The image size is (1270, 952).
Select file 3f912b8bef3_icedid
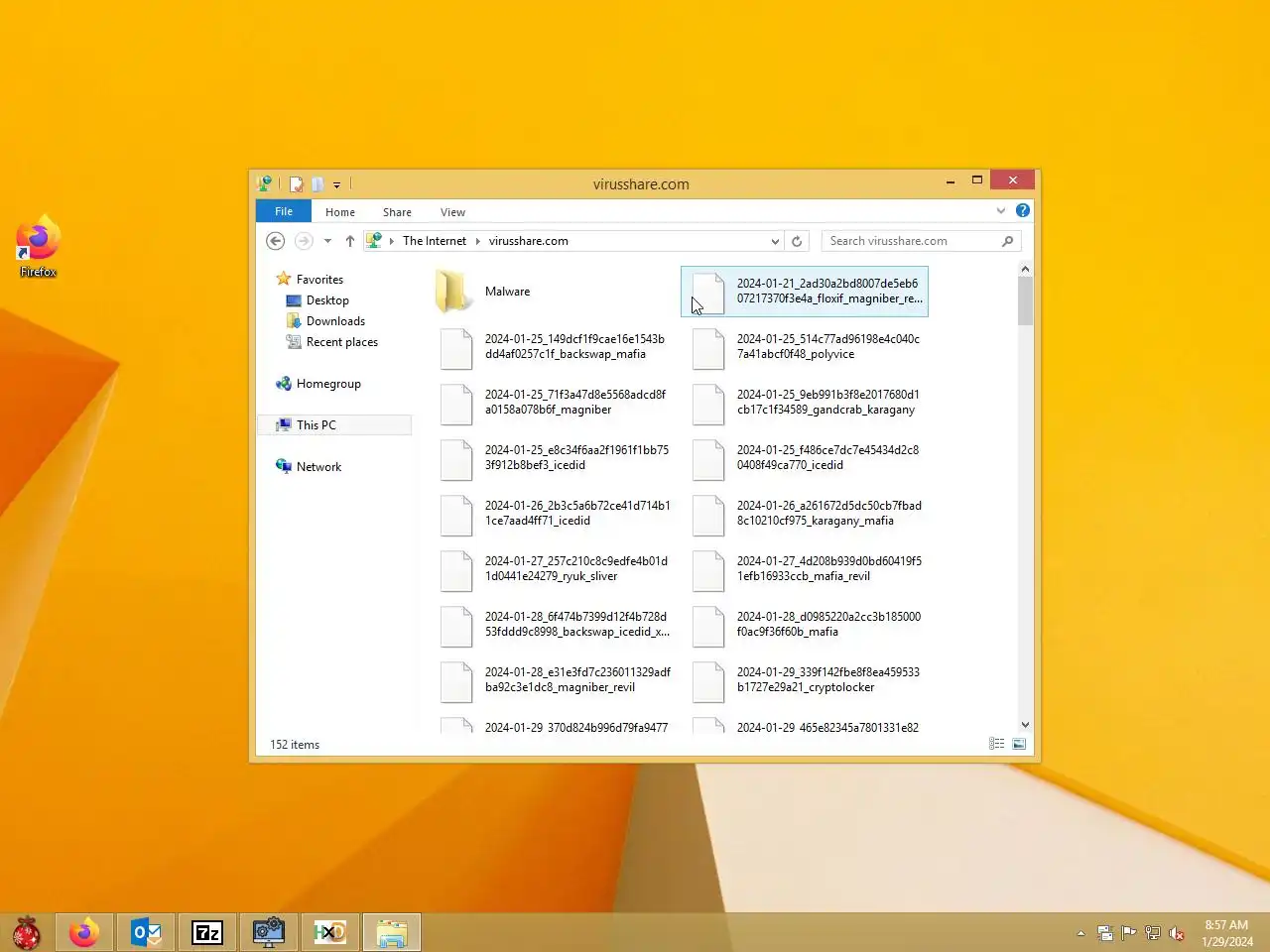point(555,458)
